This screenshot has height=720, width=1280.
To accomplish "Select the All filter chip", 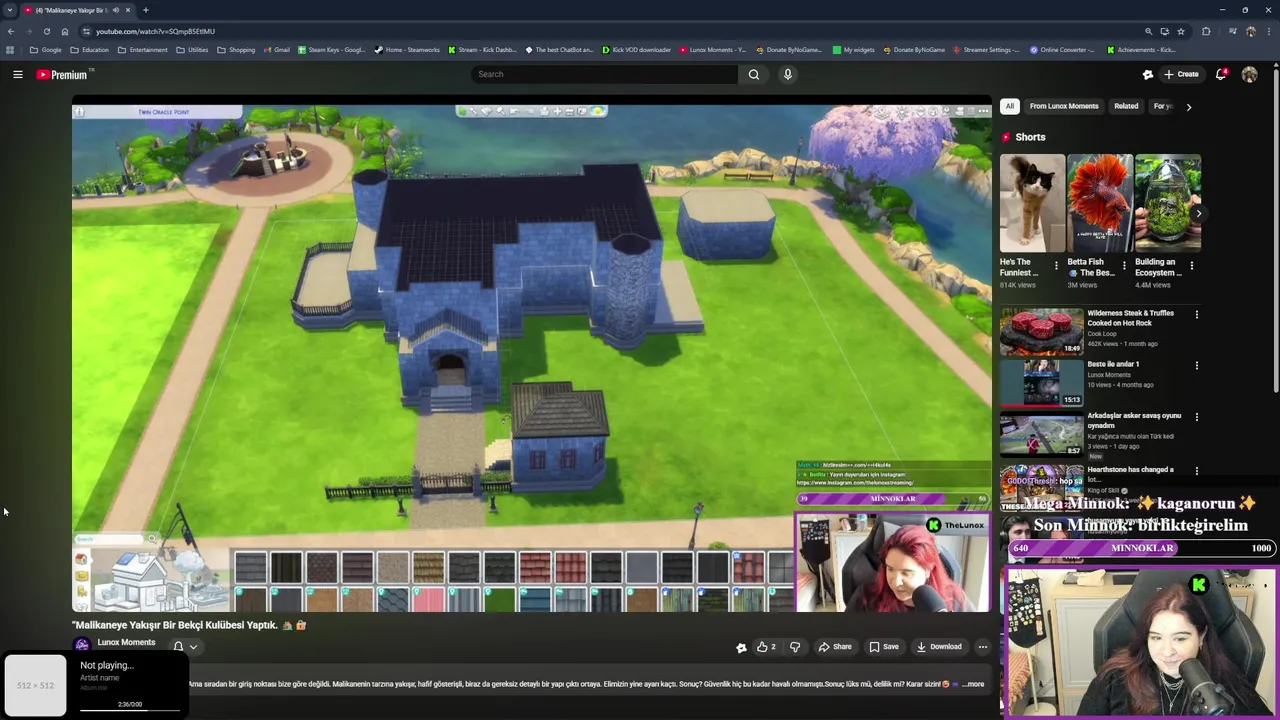I will pos(1010,106).
